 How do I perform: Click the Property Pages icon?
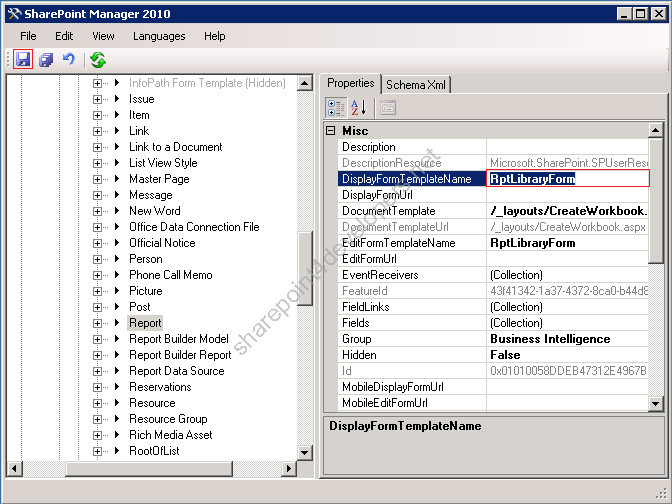[388, 108]
